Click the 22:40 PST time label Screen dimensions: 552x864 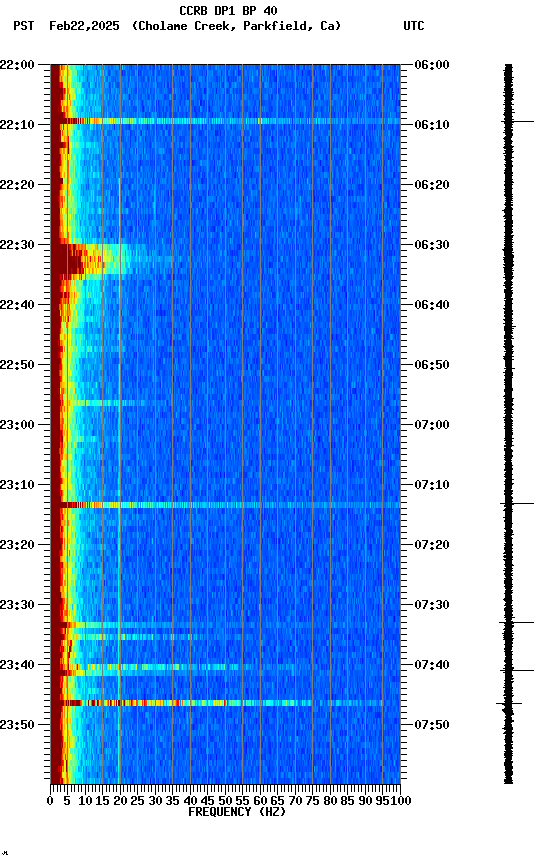pos(17,305)
